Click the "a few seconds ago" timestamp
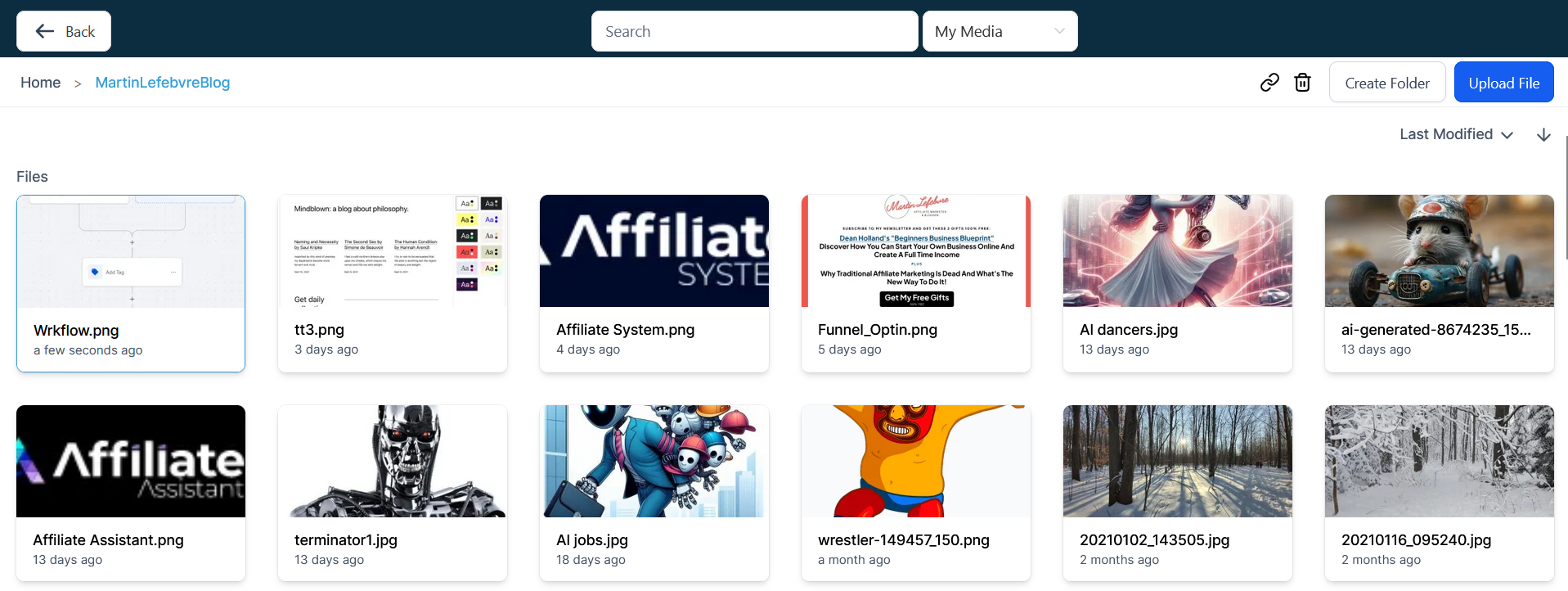This screenshot has width=1568, height=591. click(88, 350)
